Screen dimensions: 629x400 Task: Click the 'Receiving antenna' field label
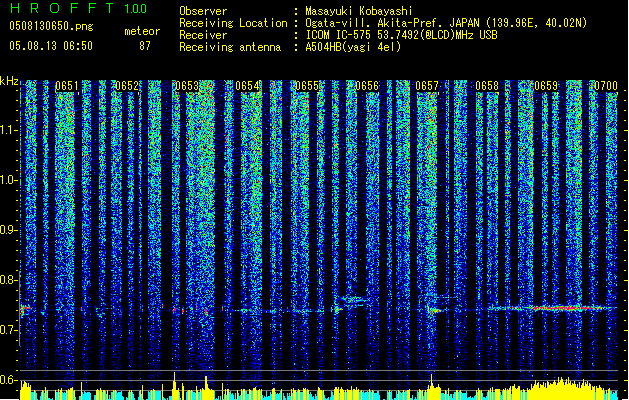[230, 47]
